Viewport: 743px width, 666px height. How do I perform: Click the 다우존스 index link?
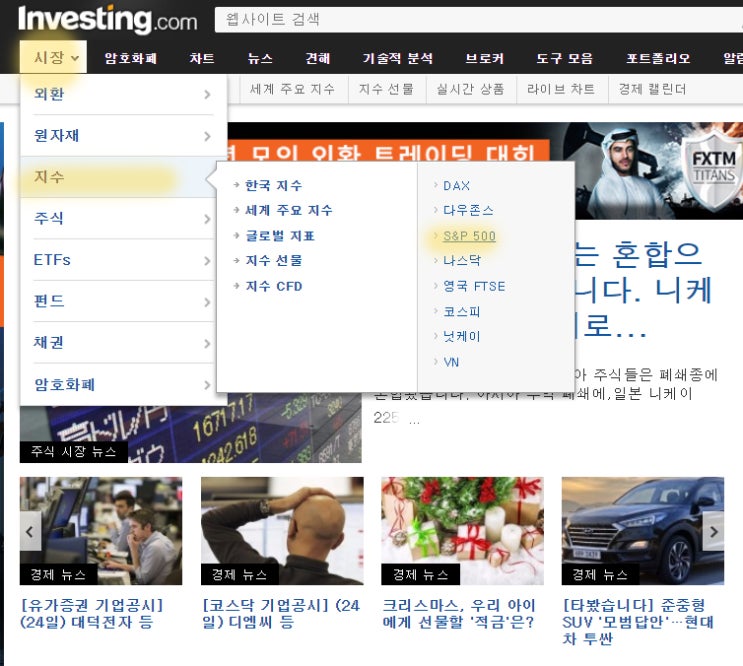click(468, 210)
